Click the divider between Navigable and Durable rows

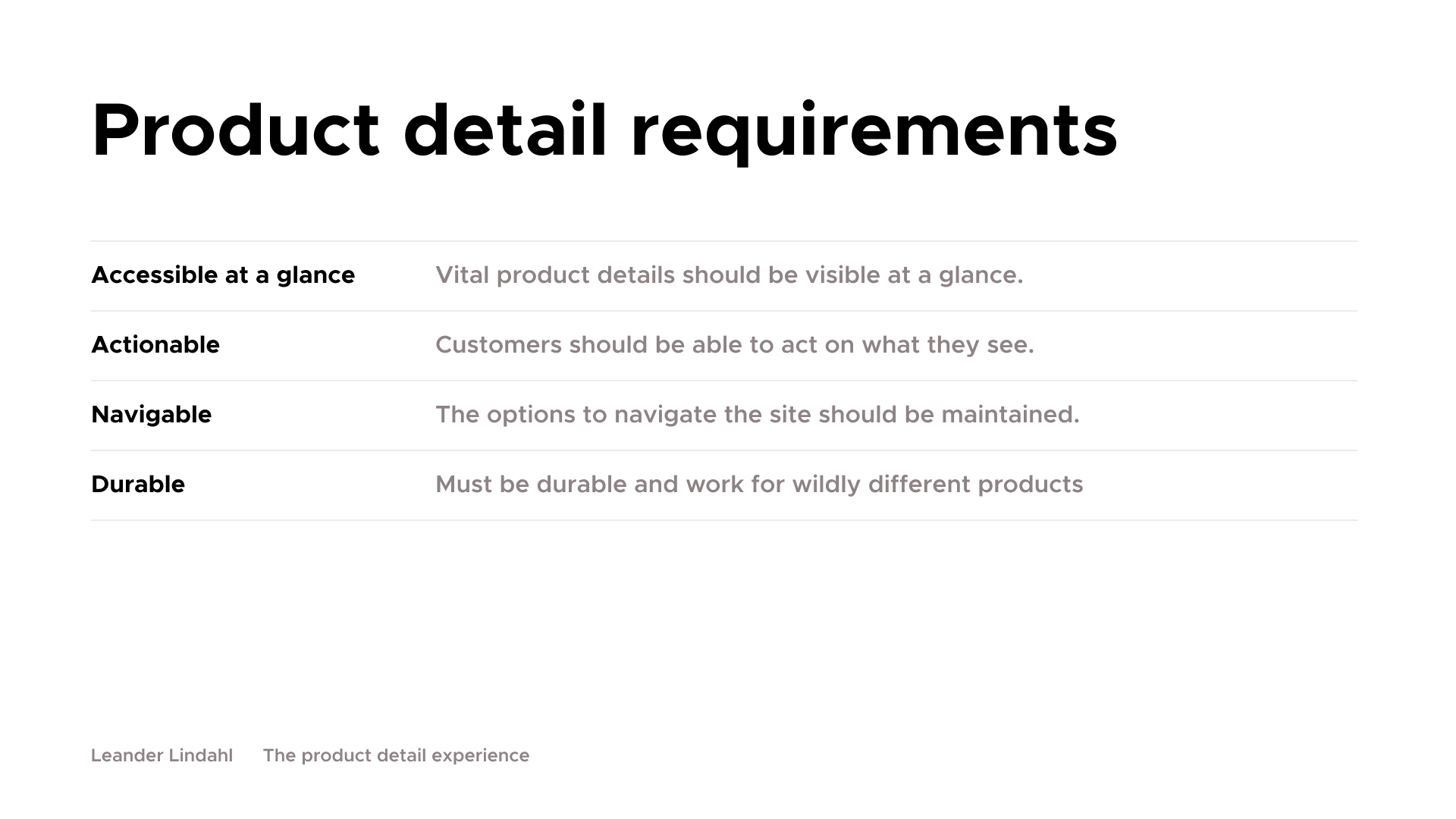click(x=724, y=450)
